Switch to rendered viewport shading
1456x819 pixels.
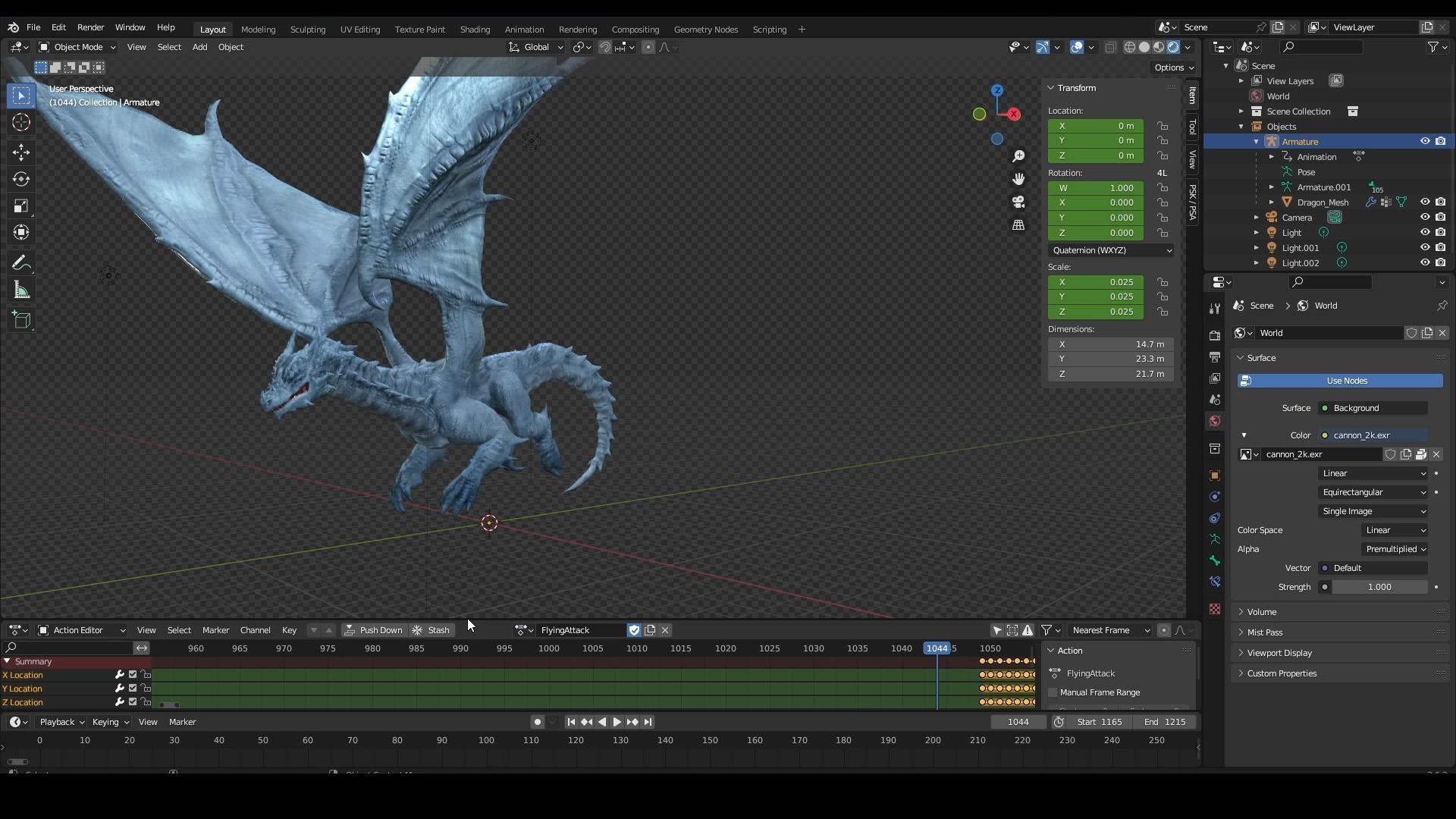1173,47
